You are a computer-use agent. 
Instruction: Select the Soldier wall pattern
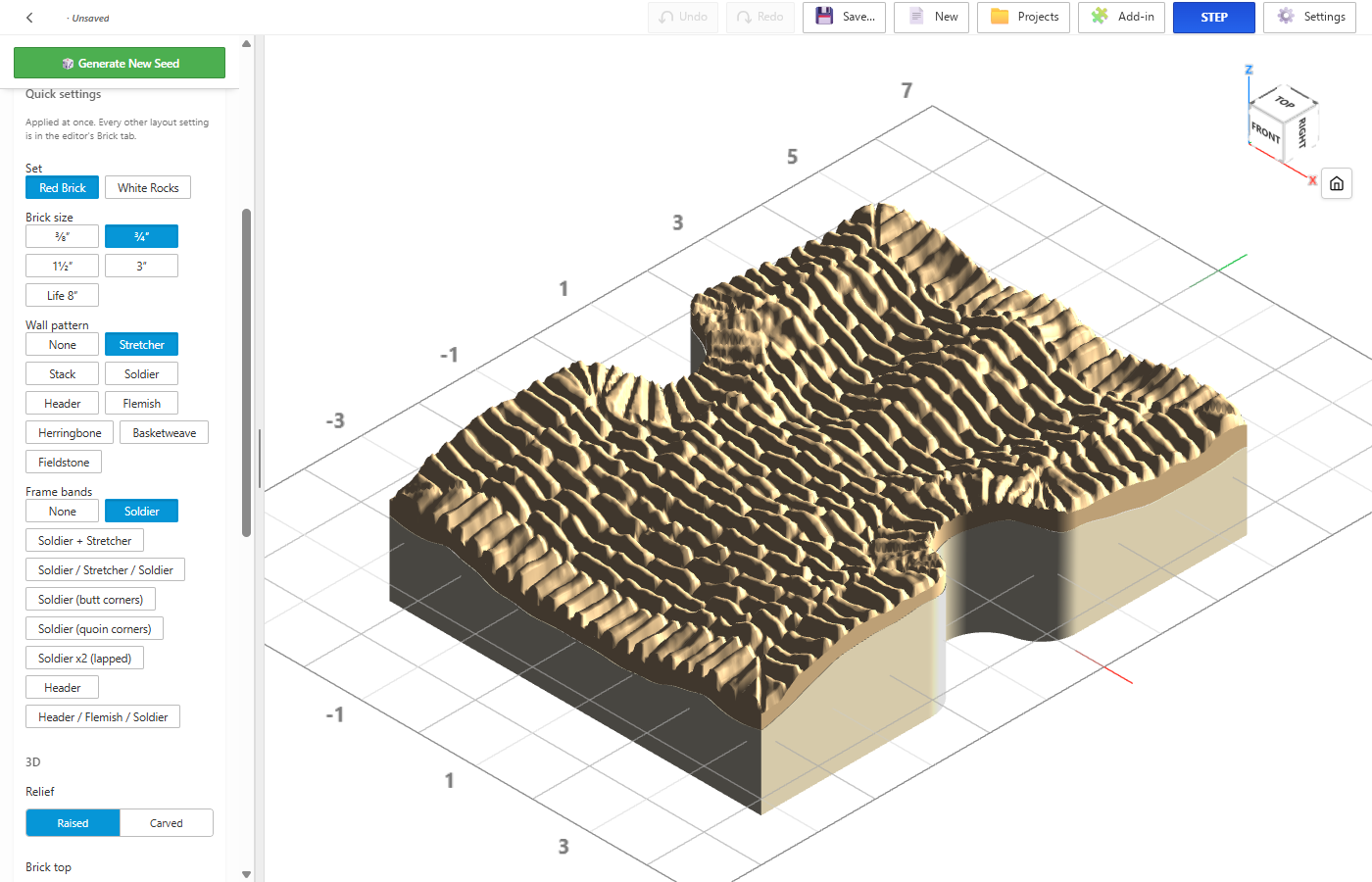click(x=142, y=374)
